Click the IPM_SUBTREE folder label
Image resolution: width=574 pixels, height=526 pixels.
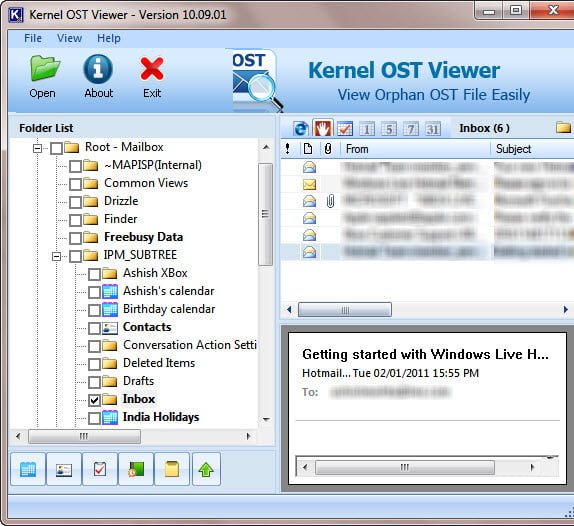(x=140, y=255)
